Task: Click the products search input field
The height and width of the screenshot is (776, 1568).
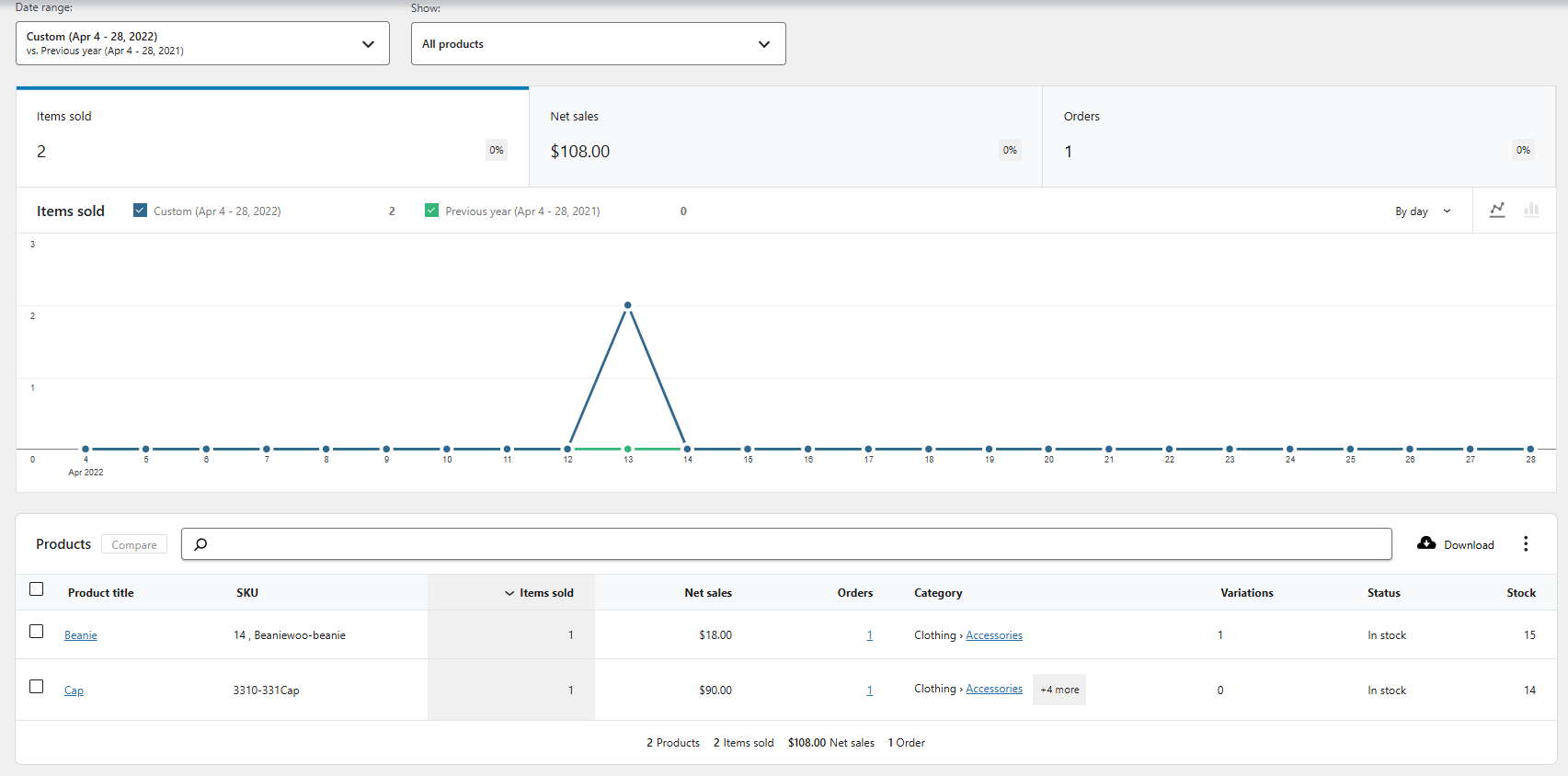Action: click(786, 543)
